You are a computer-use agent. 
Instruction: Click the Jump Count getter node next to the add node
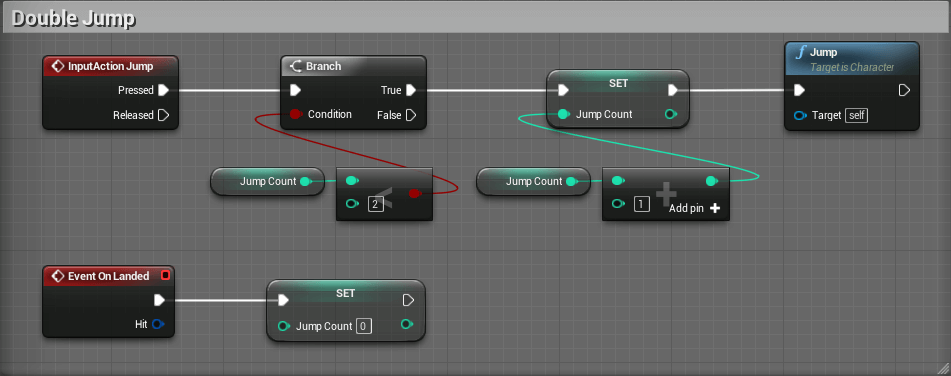pyautogui.click(x=533, y=181)
